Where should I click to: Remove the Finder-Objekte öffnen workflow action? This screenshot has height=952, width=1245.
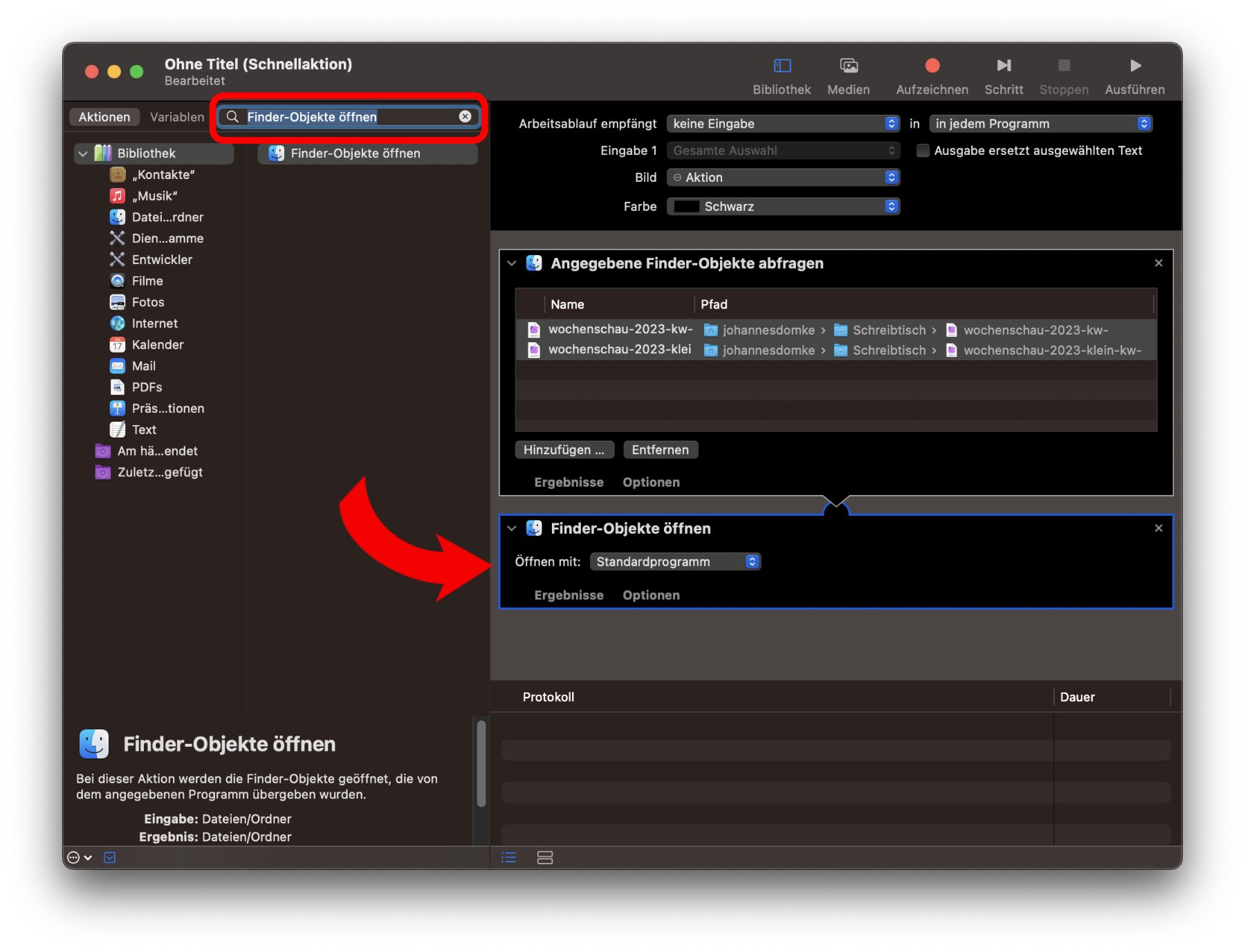pos(1159,528)
